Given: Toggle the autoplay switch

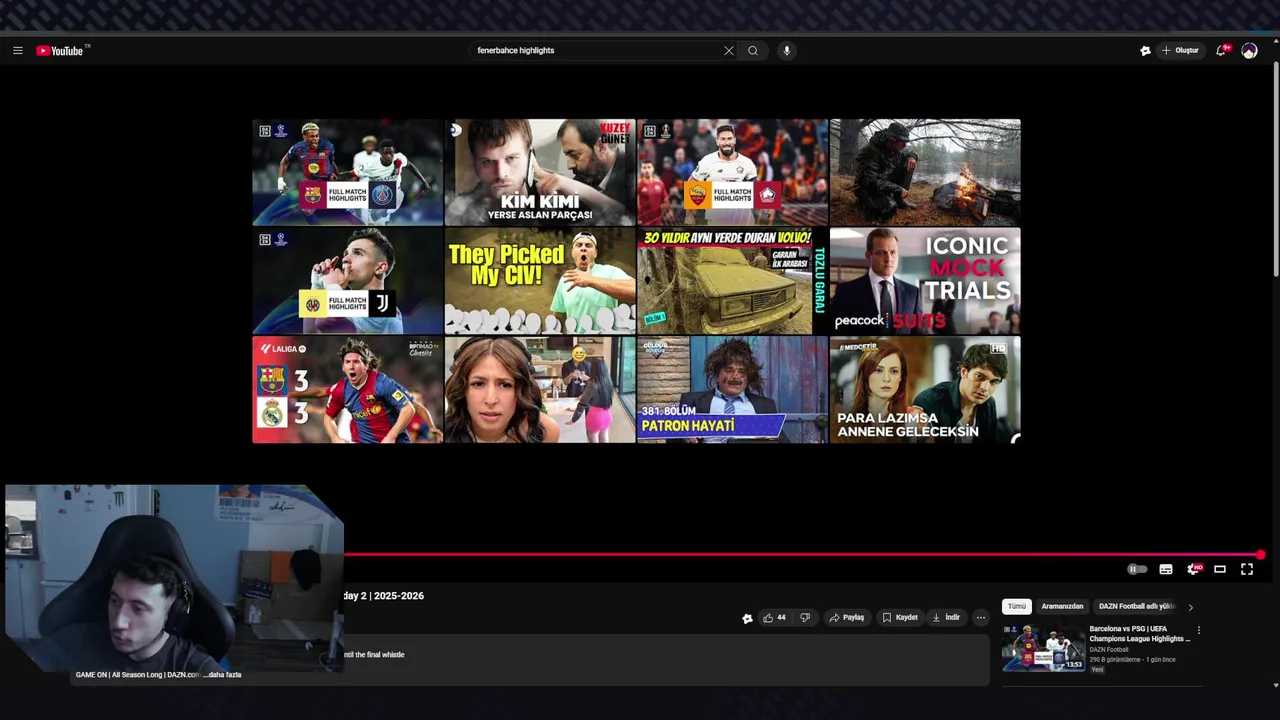Looking at the screenshot, I should click(1137, 569).
